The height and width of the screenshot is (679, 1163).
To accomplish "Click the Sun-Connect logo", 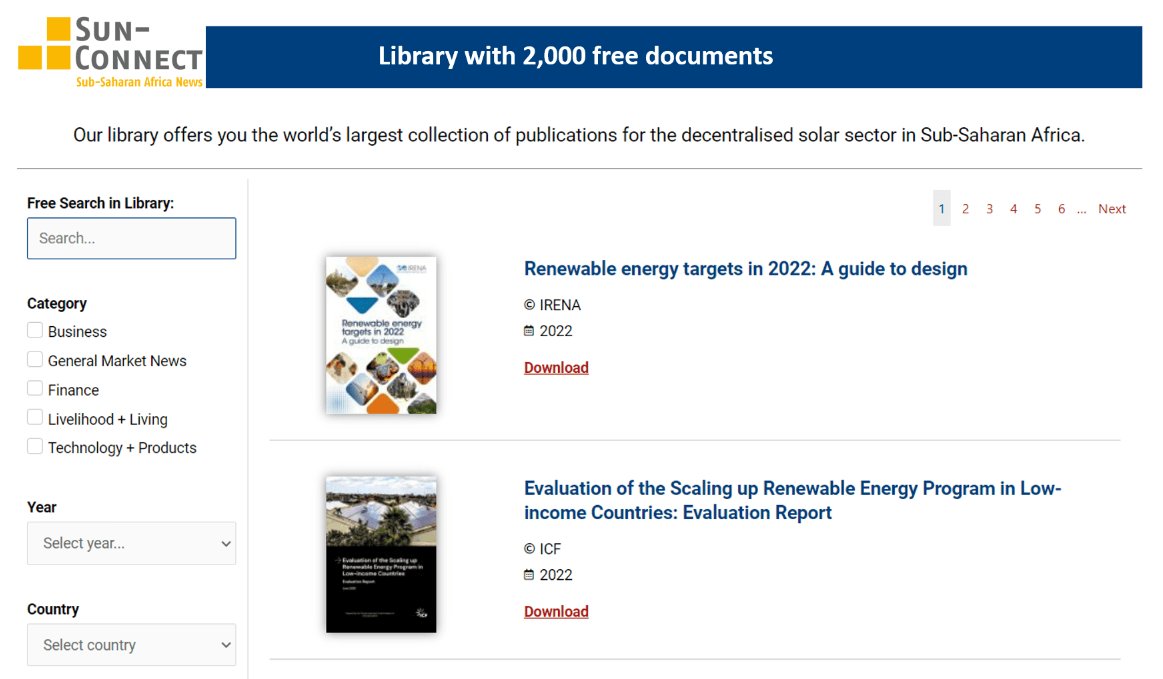I will 111,53.
